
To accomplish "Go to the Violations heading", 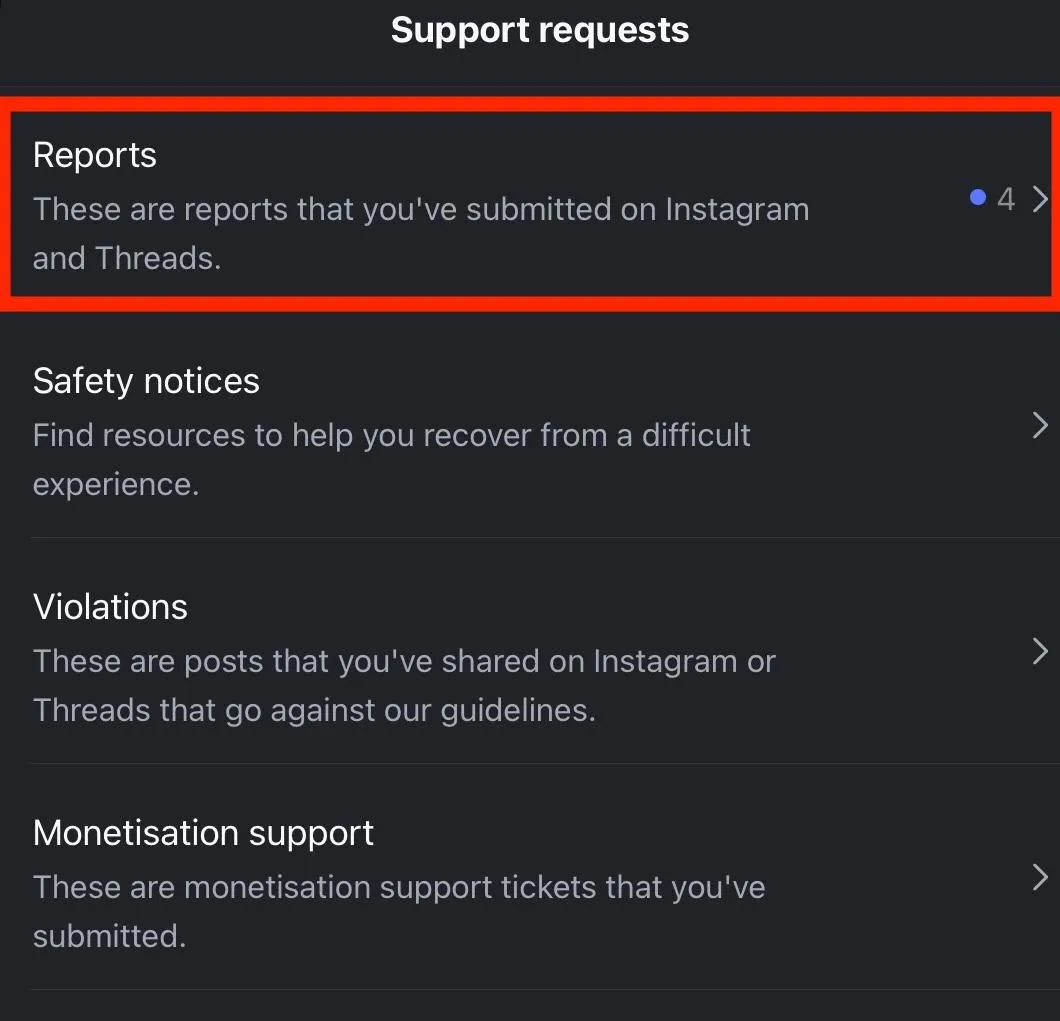I will click(x=110, y=607).
